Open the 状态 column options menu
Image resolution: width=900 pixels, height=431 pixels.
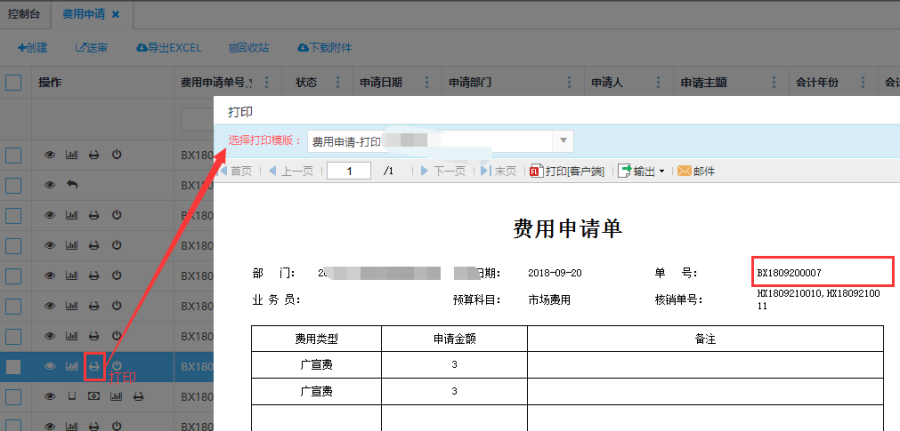[x=336, y=83]
